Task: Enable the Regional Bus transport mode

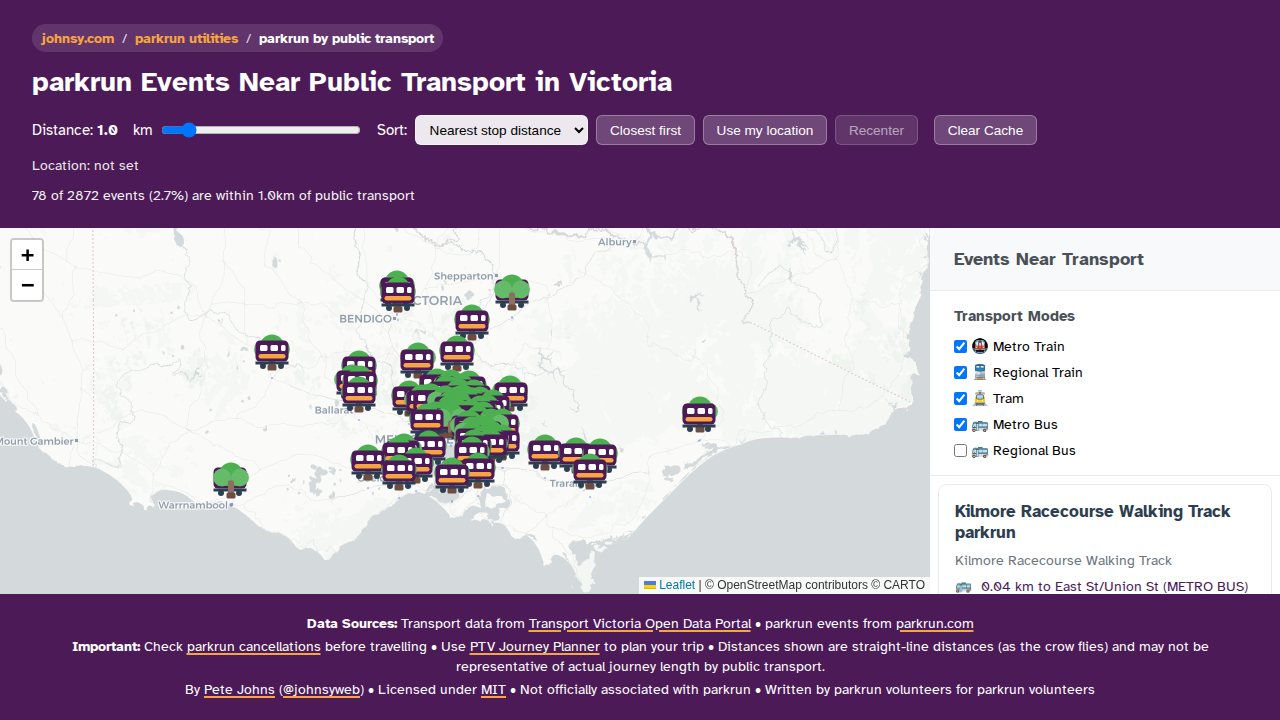Action: [960, 450]
